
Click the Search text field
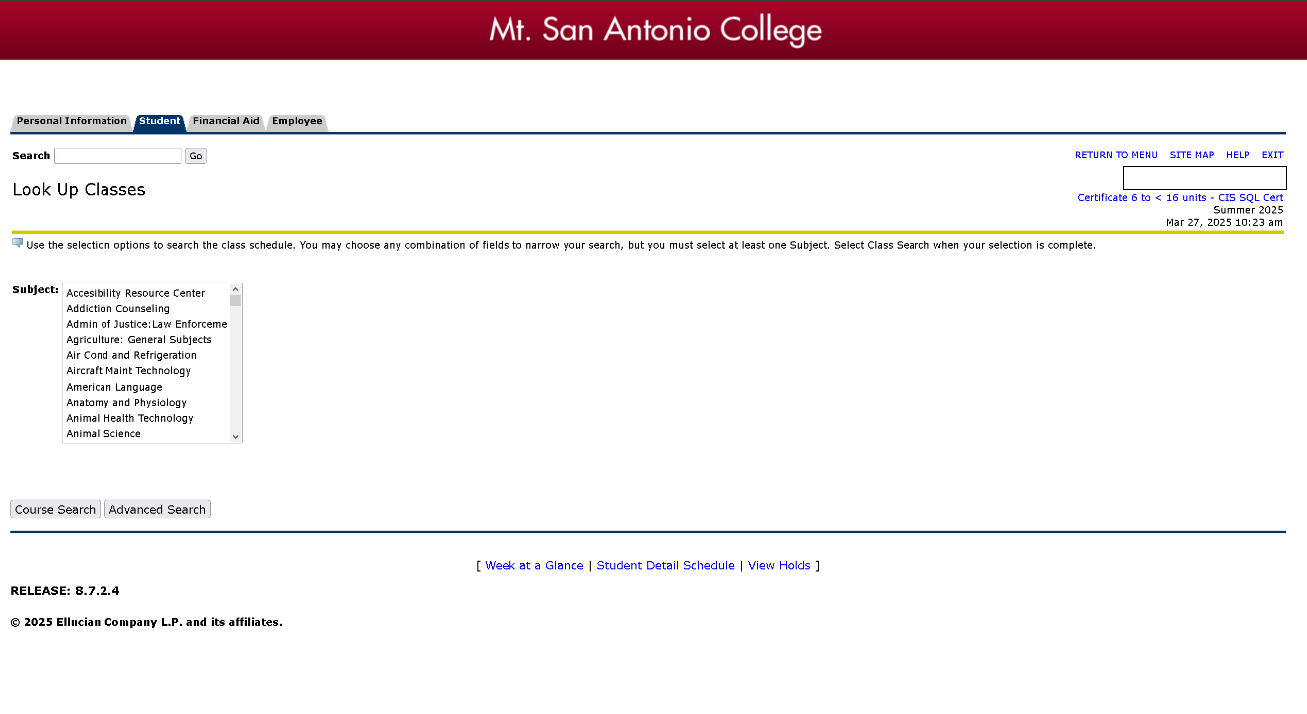pyautogui.click(x=118, y=156)
